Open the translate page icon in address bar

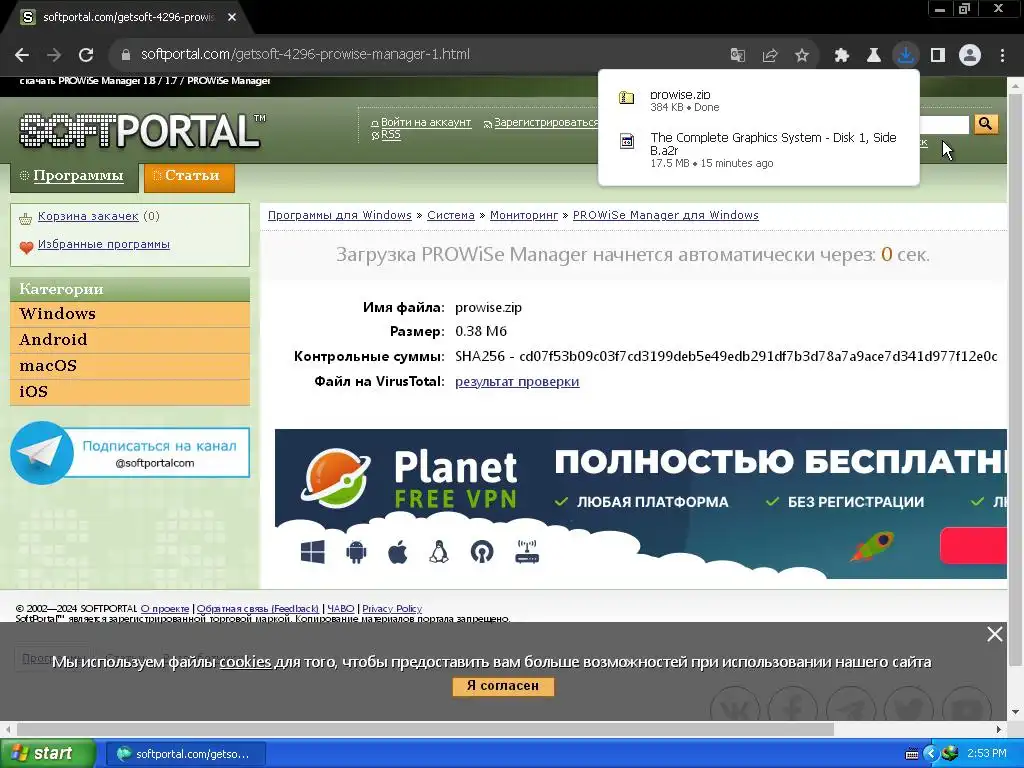(738, 56)
